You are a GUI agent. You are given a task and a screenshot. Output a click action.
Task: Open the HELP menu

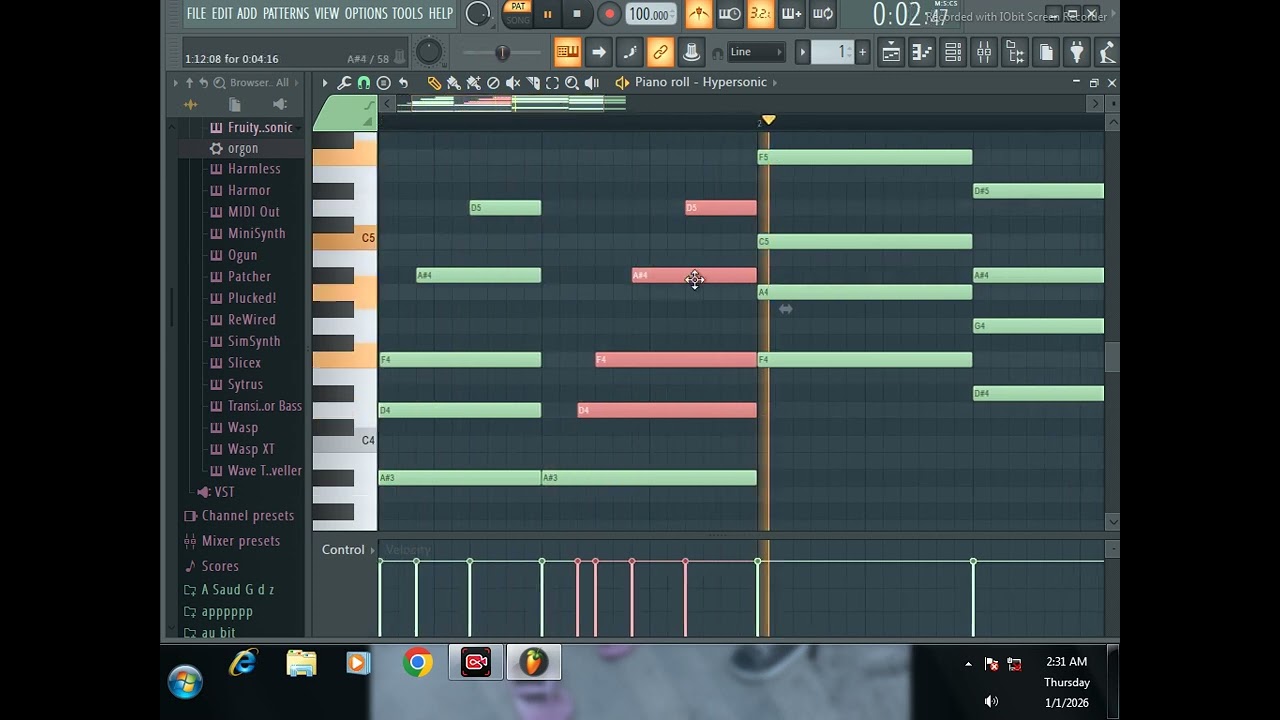441,13
